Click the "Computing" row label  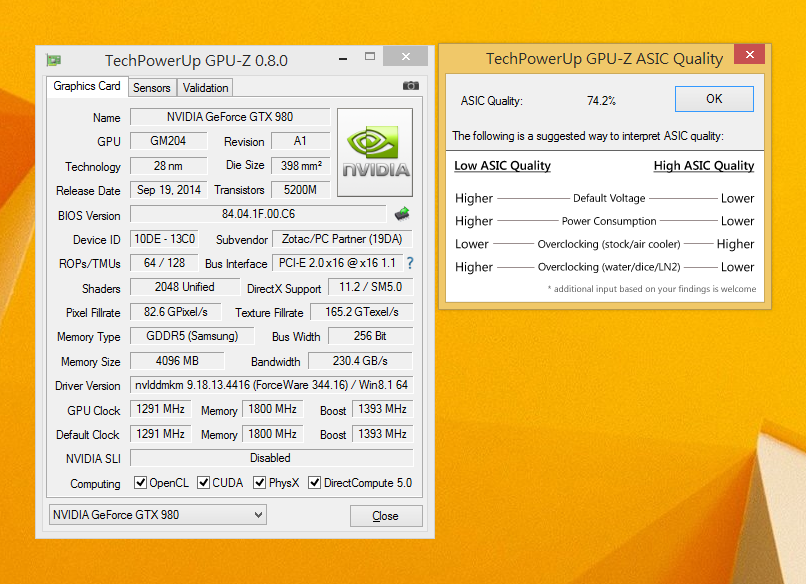pyautogui.click(x=95, y=483)
